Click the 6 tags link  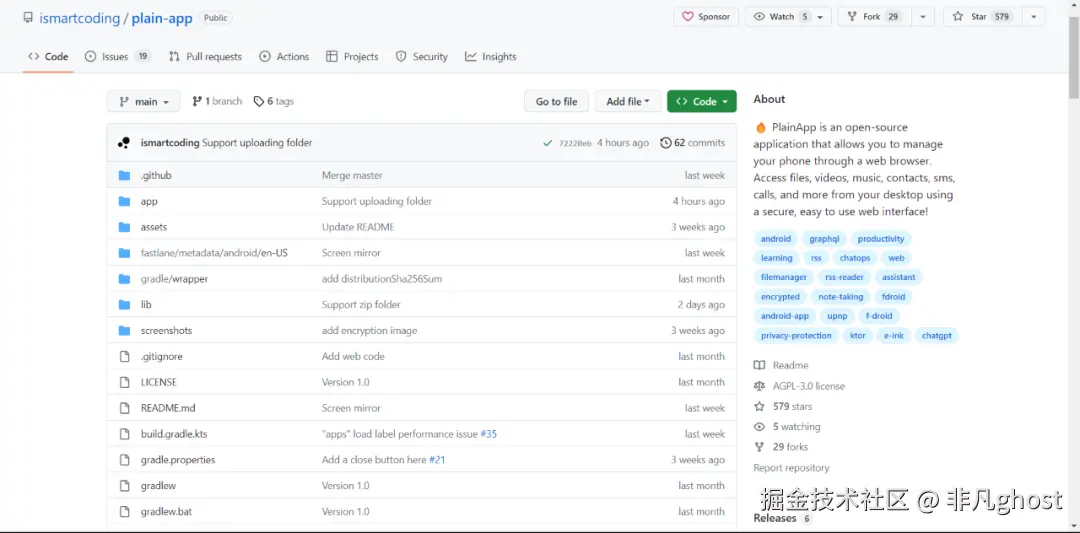coord(273,101)
